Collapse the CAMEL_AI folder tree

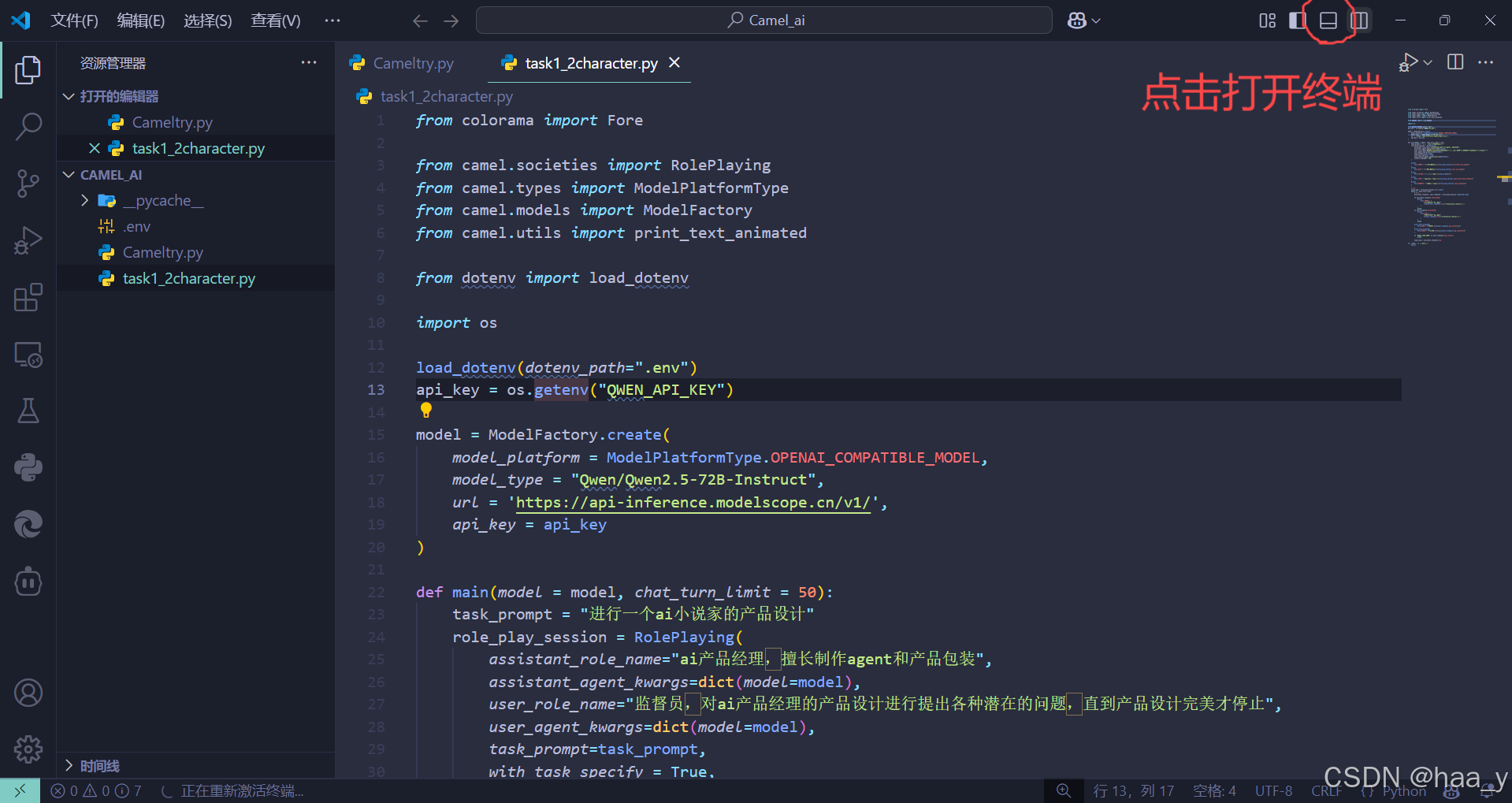(69, 174)
